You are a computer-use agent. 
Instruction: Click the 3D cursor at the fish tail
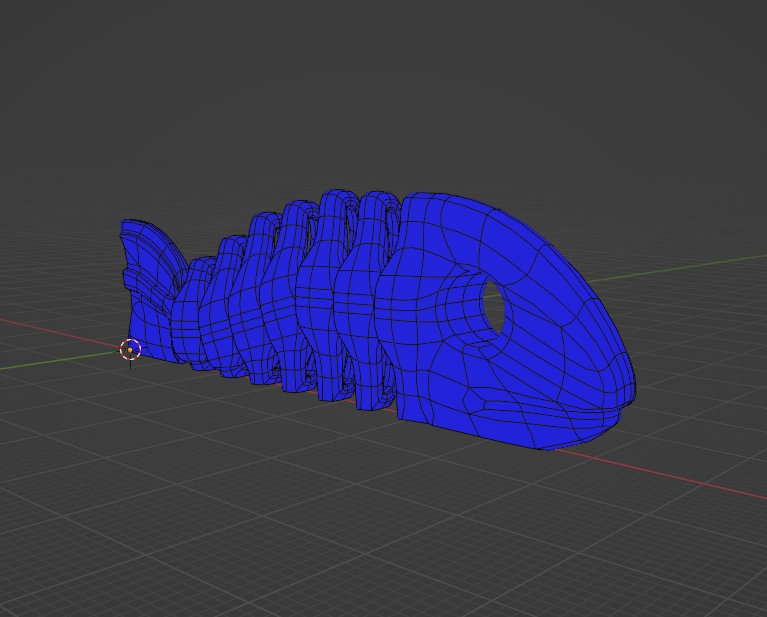[130, 349]
